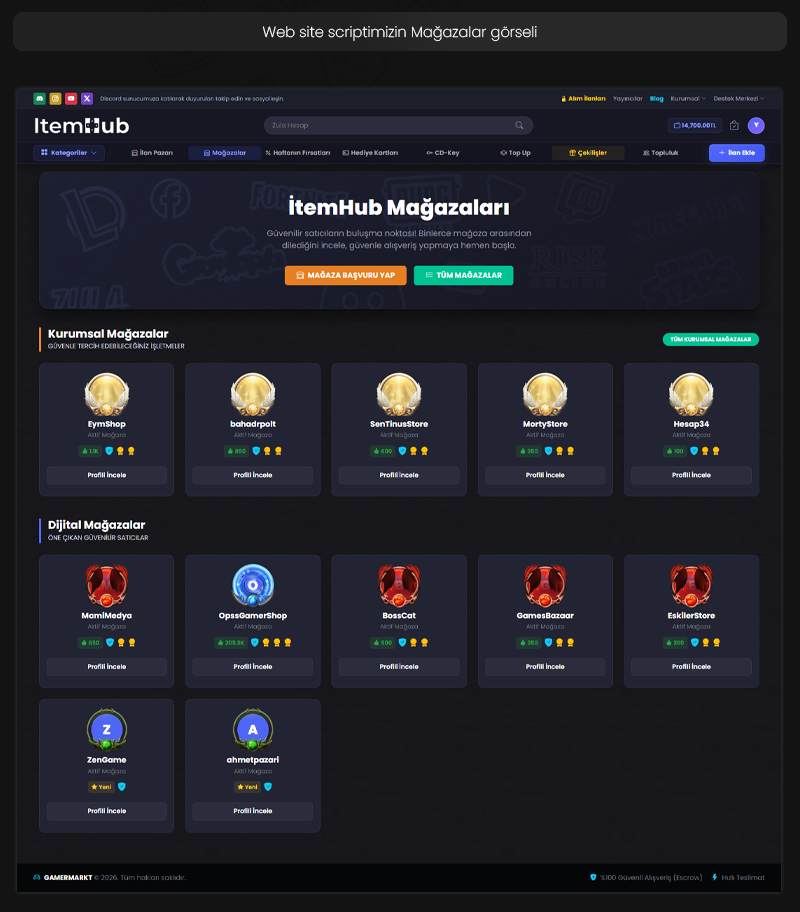
Task: Click Profili İncele for ahmetpazari
Action: coord(253,811)
